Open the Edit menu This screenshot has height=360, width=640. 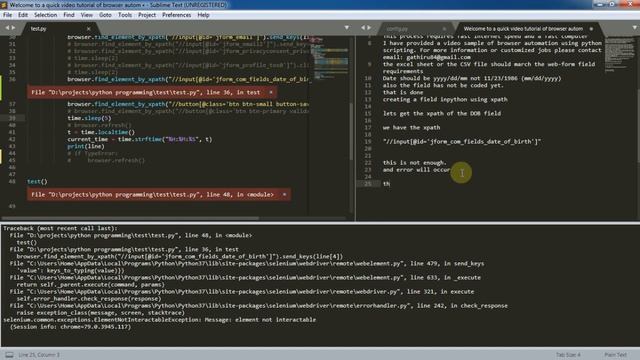click(23, 15)
